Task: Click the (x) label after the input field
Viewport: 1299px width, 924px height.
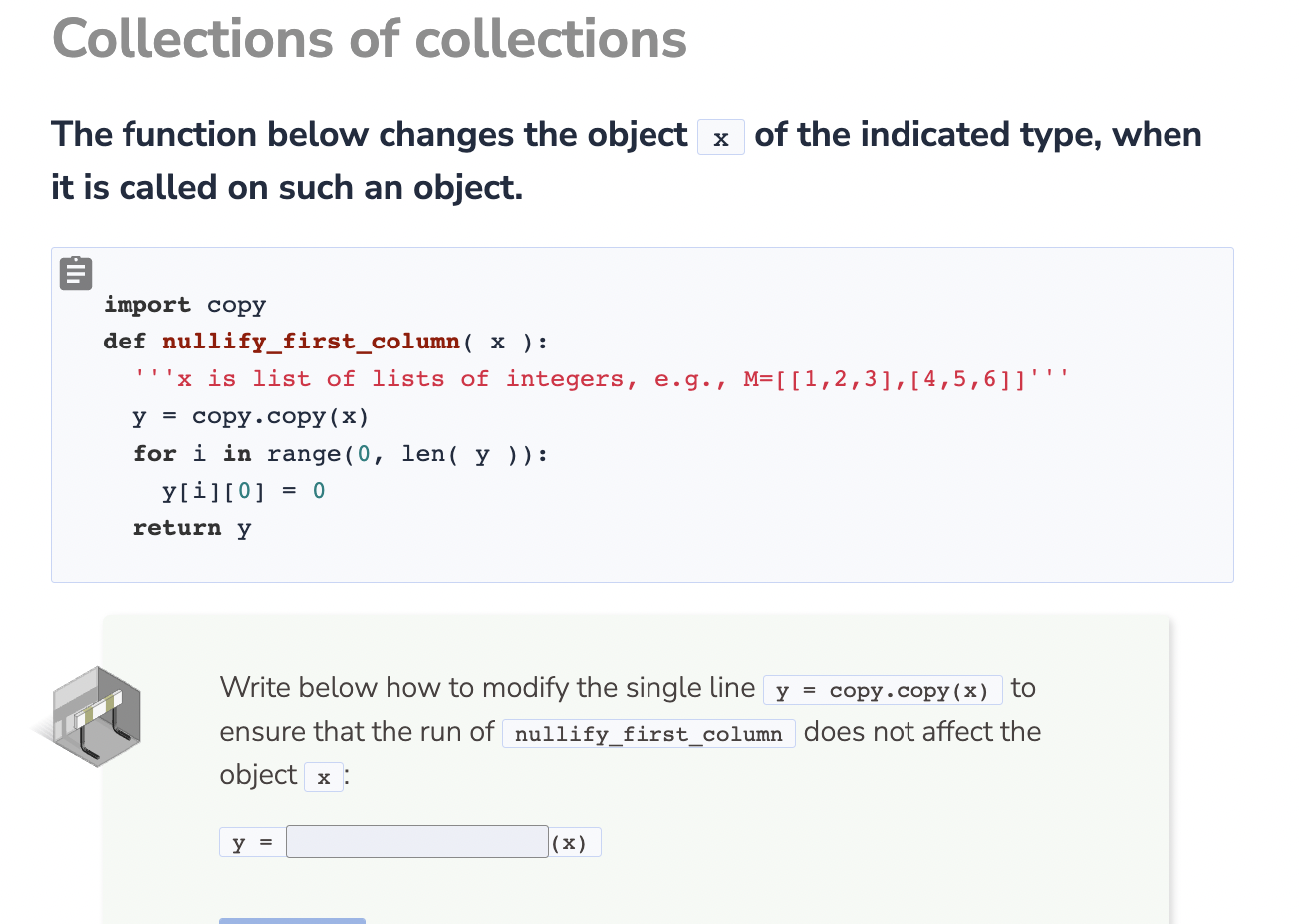Action: coord(575,841)
